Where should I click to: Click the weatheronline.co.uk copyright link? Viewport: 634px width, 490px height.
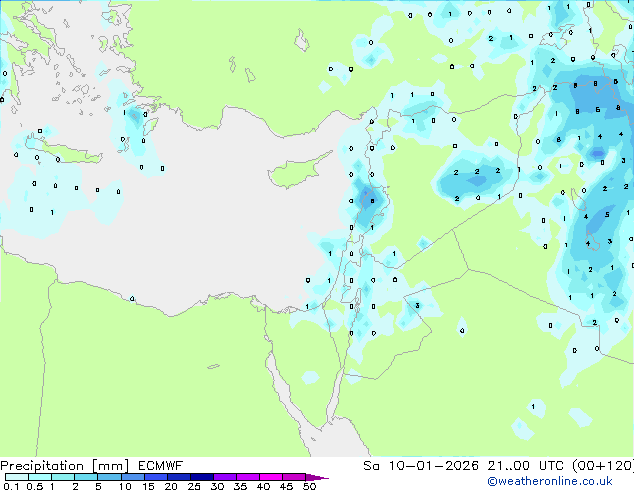[550, 481]
